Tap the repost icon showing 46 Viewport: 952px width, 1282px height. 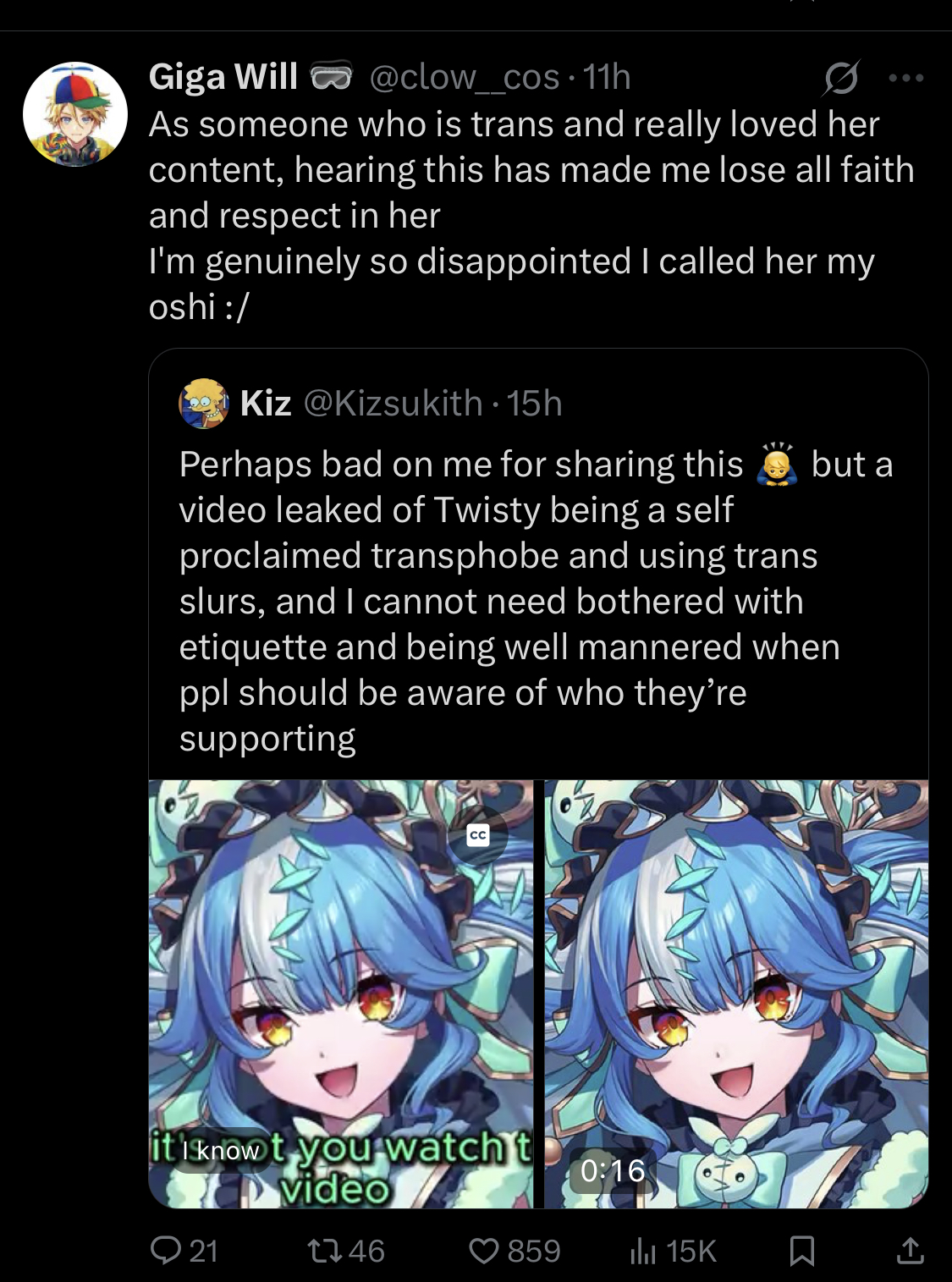pos(322,1250)
